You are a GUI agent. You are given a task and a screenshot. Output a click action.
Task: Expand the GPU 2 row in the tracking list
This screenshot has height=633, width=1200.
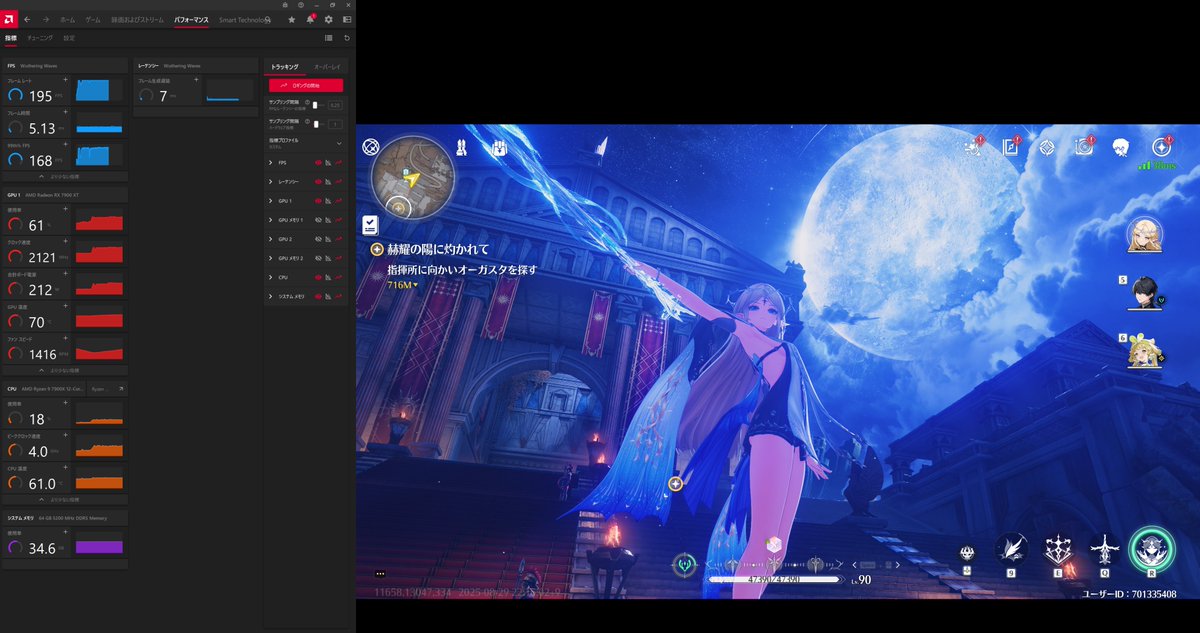(270, 239)
